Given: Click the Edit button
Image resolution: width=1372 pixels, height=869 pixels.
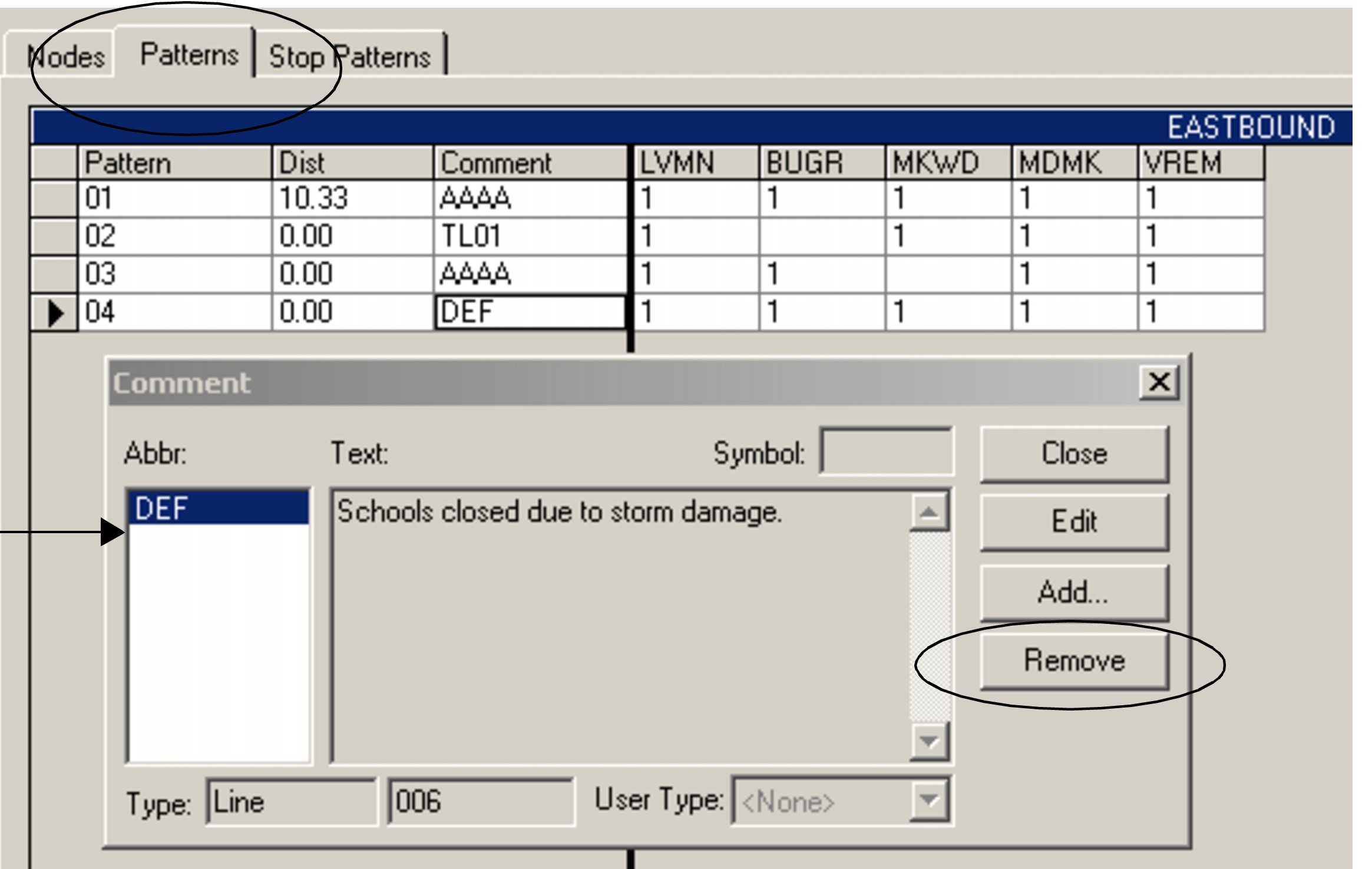Looking at the screenshot, I should 1076,521.
